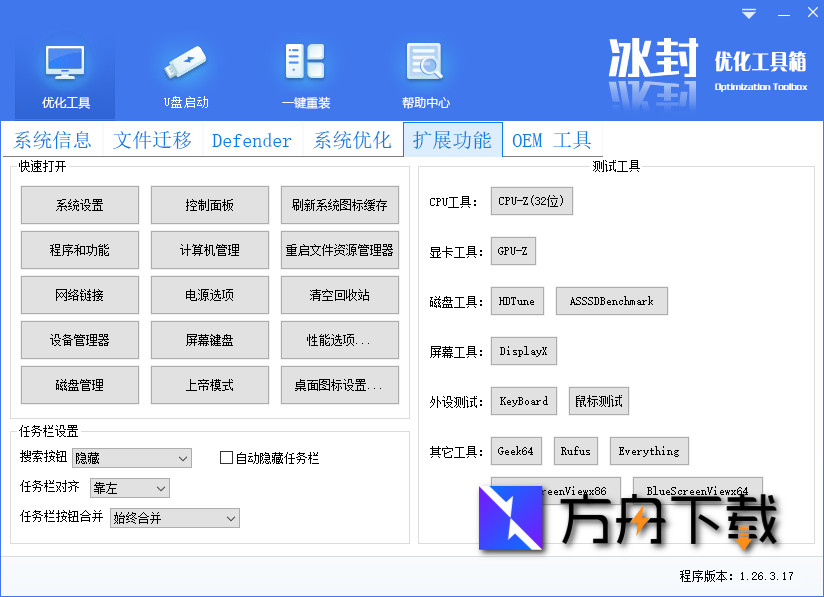
Task: Click 清空回收站 button
Action: point(340,295)
